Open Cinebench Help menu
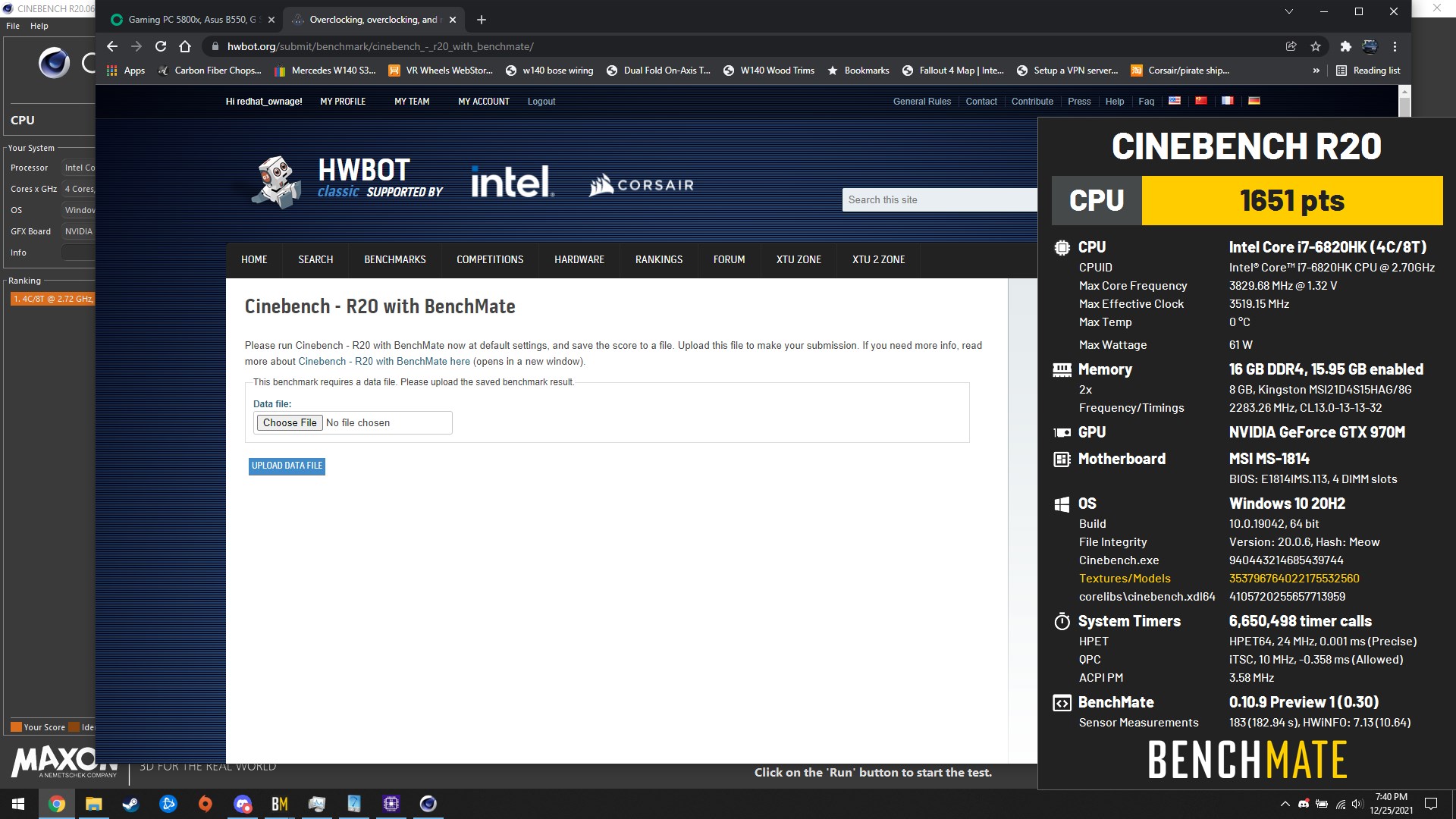Screen dimensions: 1456x819 pos(39,26)
